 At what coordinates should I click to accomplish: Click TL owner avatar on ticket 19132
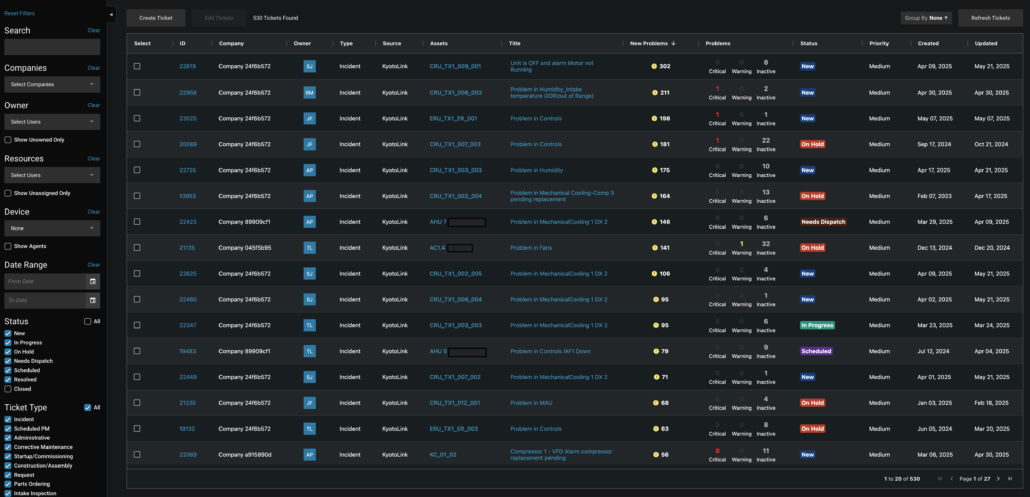tap(309, 429)
